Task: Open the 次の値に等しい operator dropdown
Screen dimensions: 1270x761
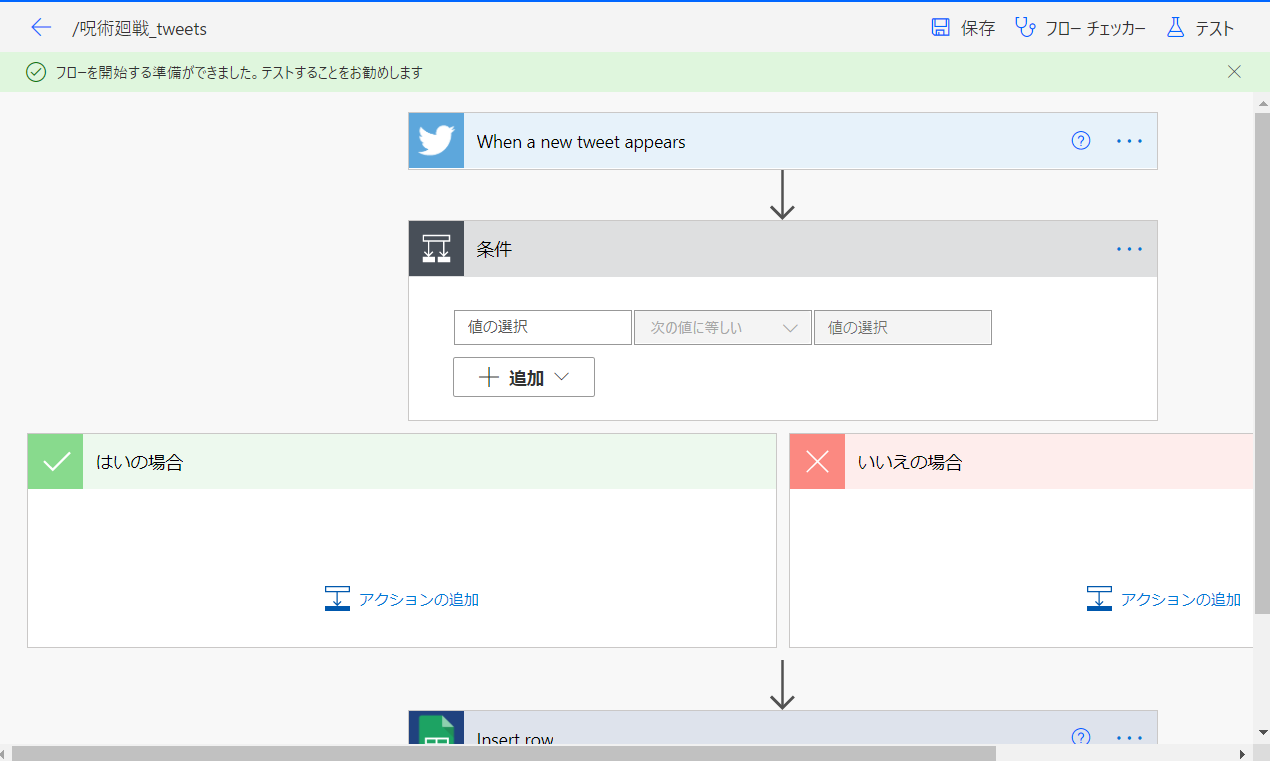Action: click(x=722, y=327)
